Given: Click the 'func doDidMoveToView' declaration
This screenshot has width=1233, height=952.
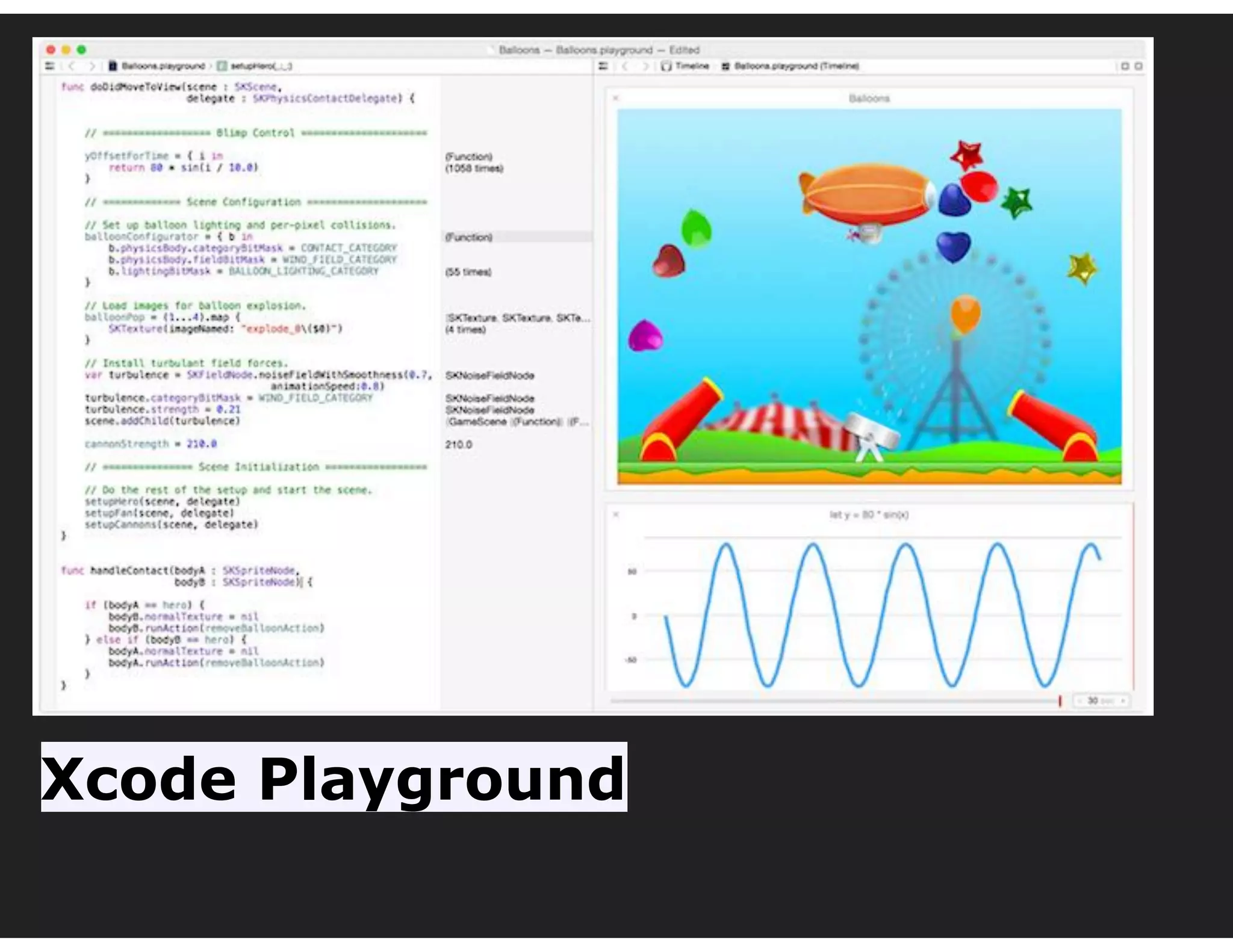Looking at the screenshot, I should [x=171, y=87].
